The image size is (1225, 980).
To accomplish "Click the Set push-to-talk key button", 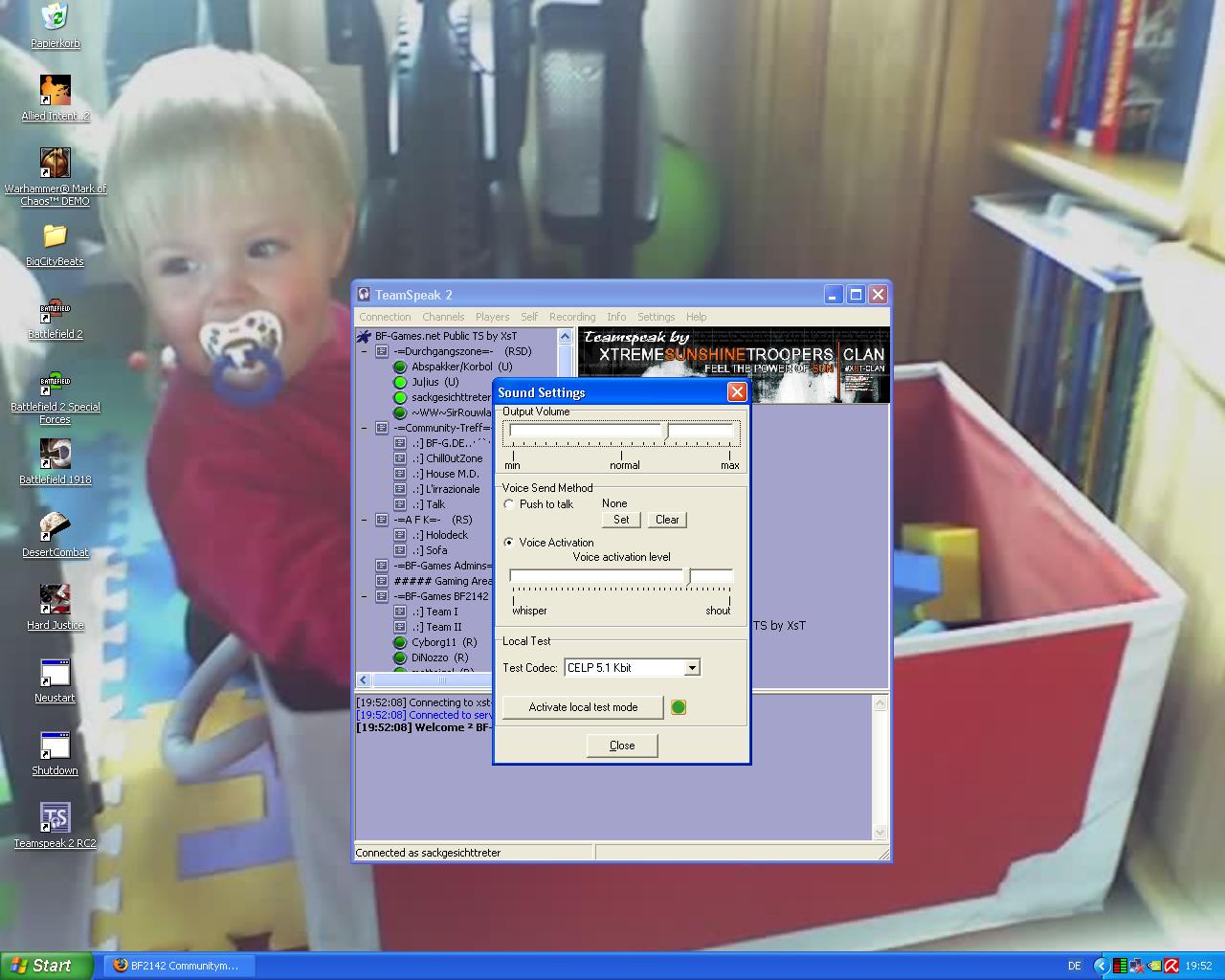I will 621,520.
